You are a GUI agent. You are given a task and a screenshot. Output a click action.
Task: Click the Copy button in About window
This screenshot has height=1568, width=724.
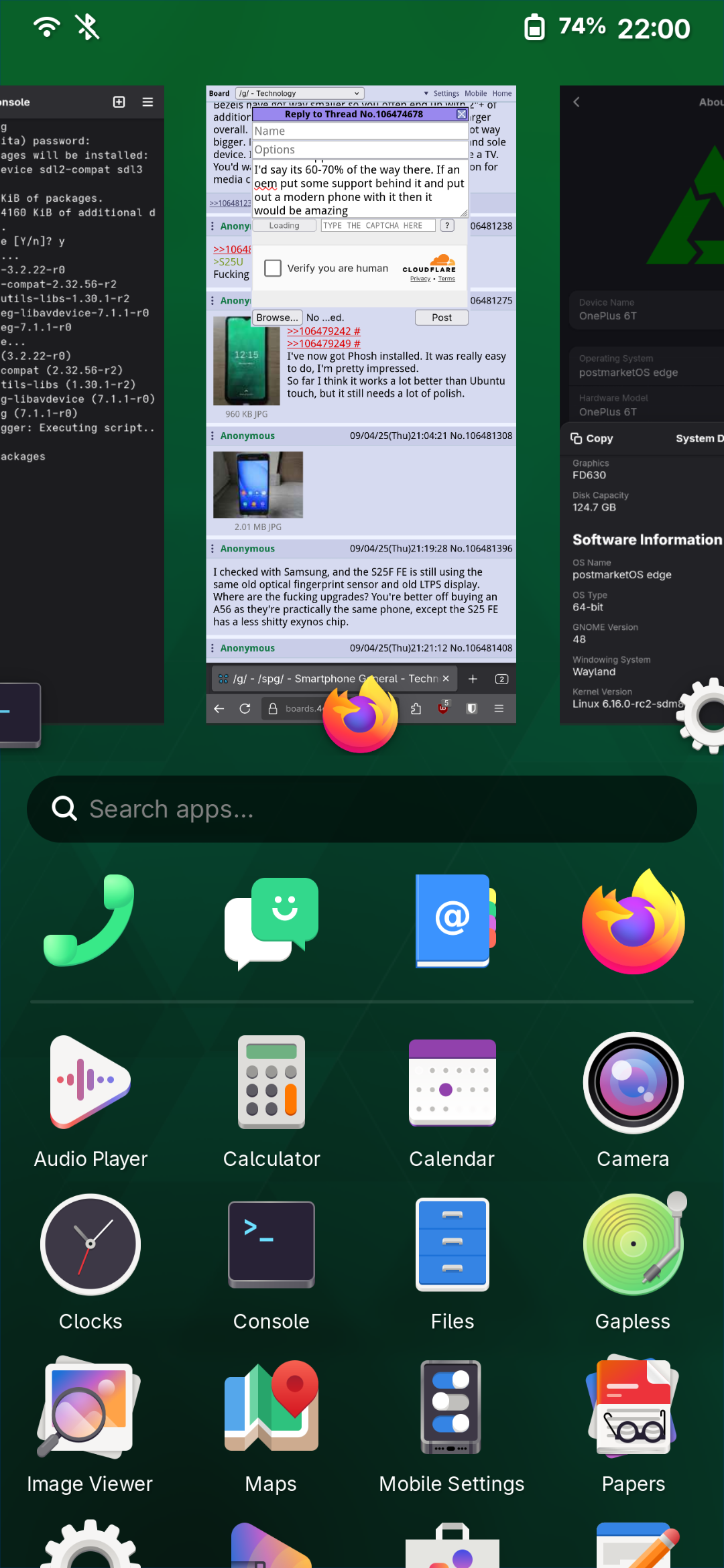click(x=592, y=438)
